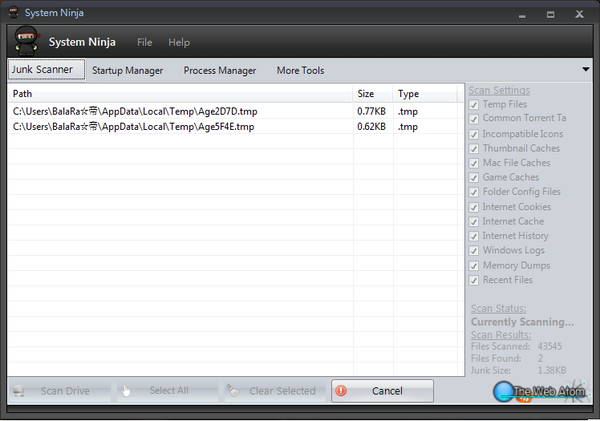Minimize the System Ninja window

point(522,15)
